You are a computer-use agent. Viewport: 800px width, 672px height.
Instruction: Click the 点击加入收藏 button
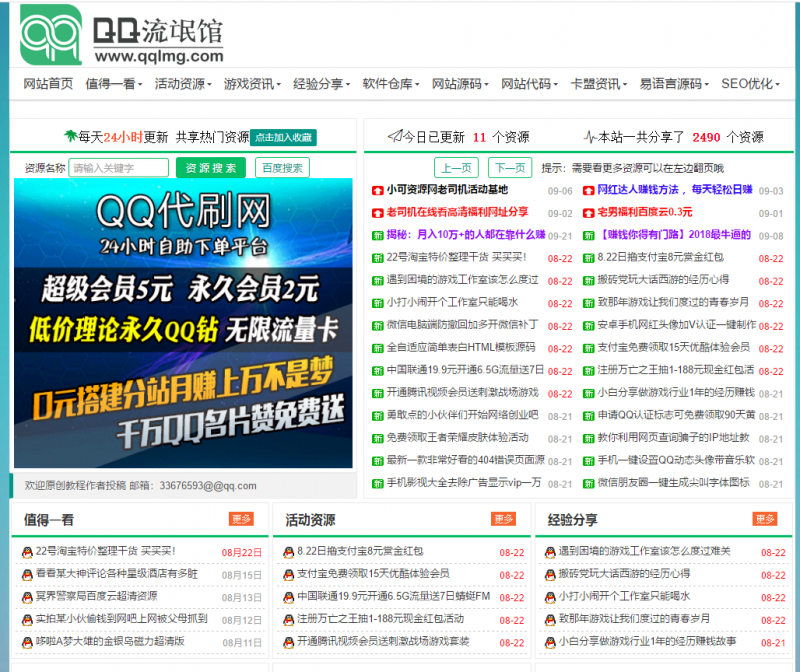(x=283, y=137)
